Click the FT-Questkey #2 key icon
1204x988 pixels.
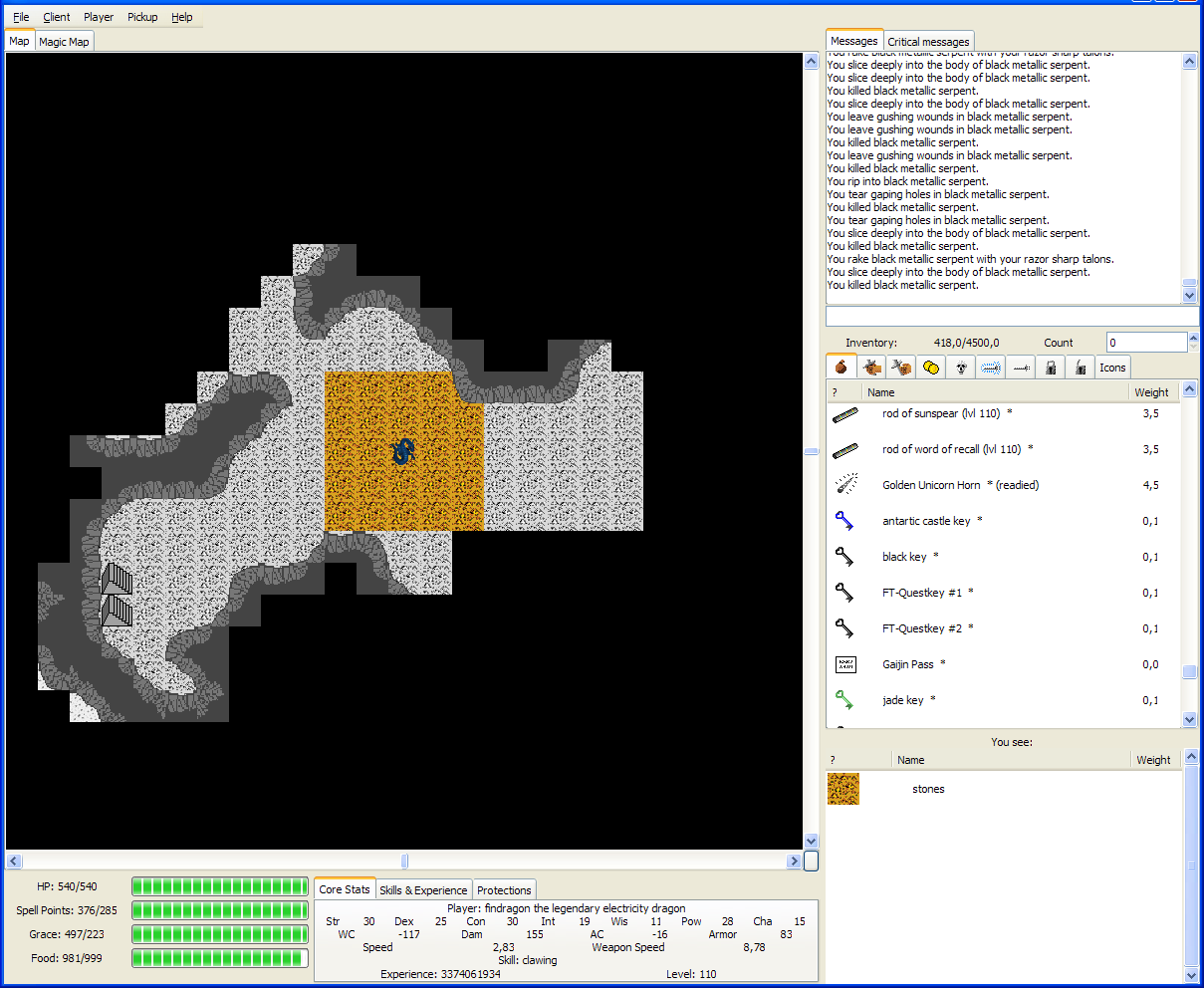pyautogui.click(x=844, y=628)
